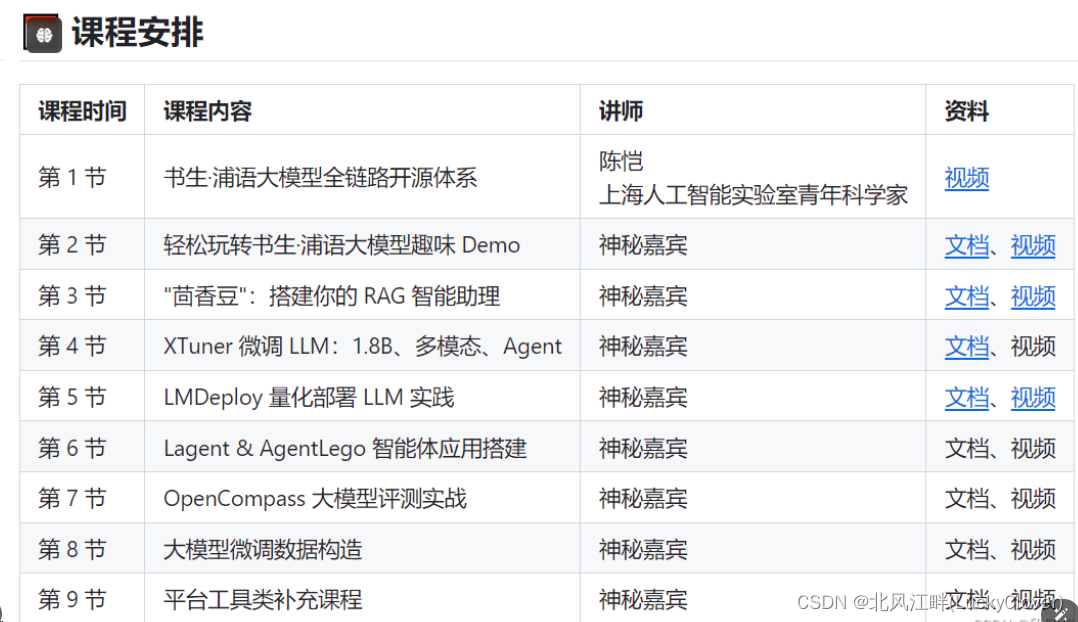1078x622 pixels.
Task: Click the 课程时间 column header
Action: pyautogui.click(x=82, y=111)
